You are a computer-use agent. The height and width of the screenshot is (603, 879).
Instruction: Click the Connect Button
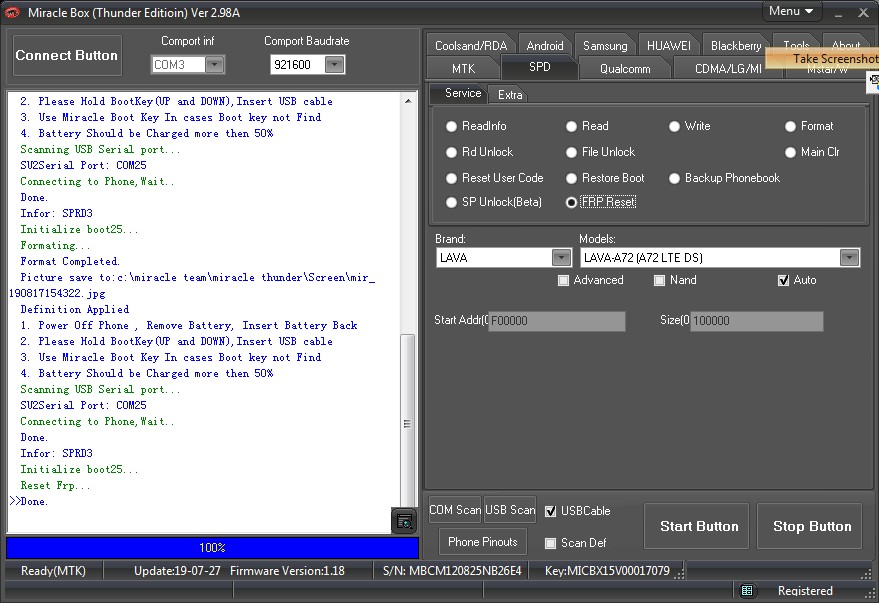[x=67, y=55]
